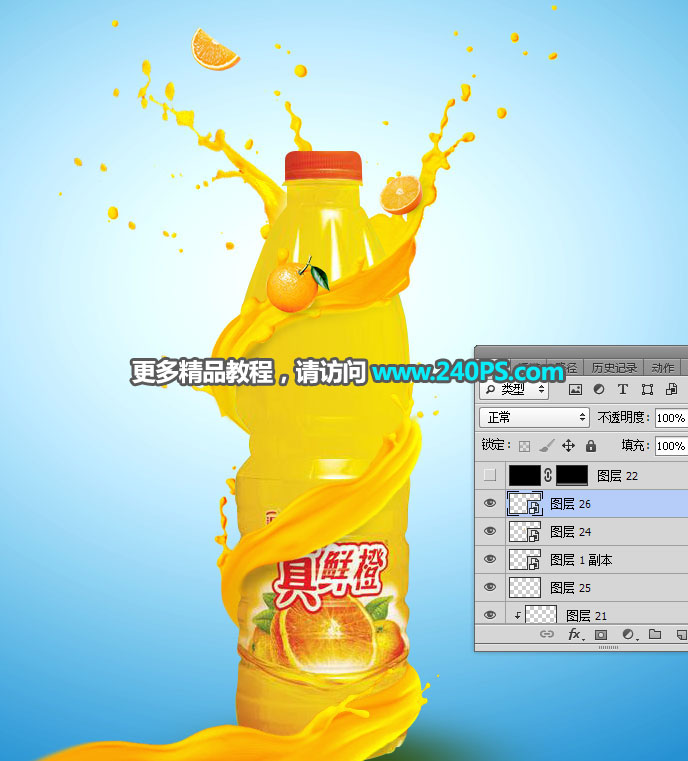
Task: Create new adjustment layer icon
Action: click(628, 634)
